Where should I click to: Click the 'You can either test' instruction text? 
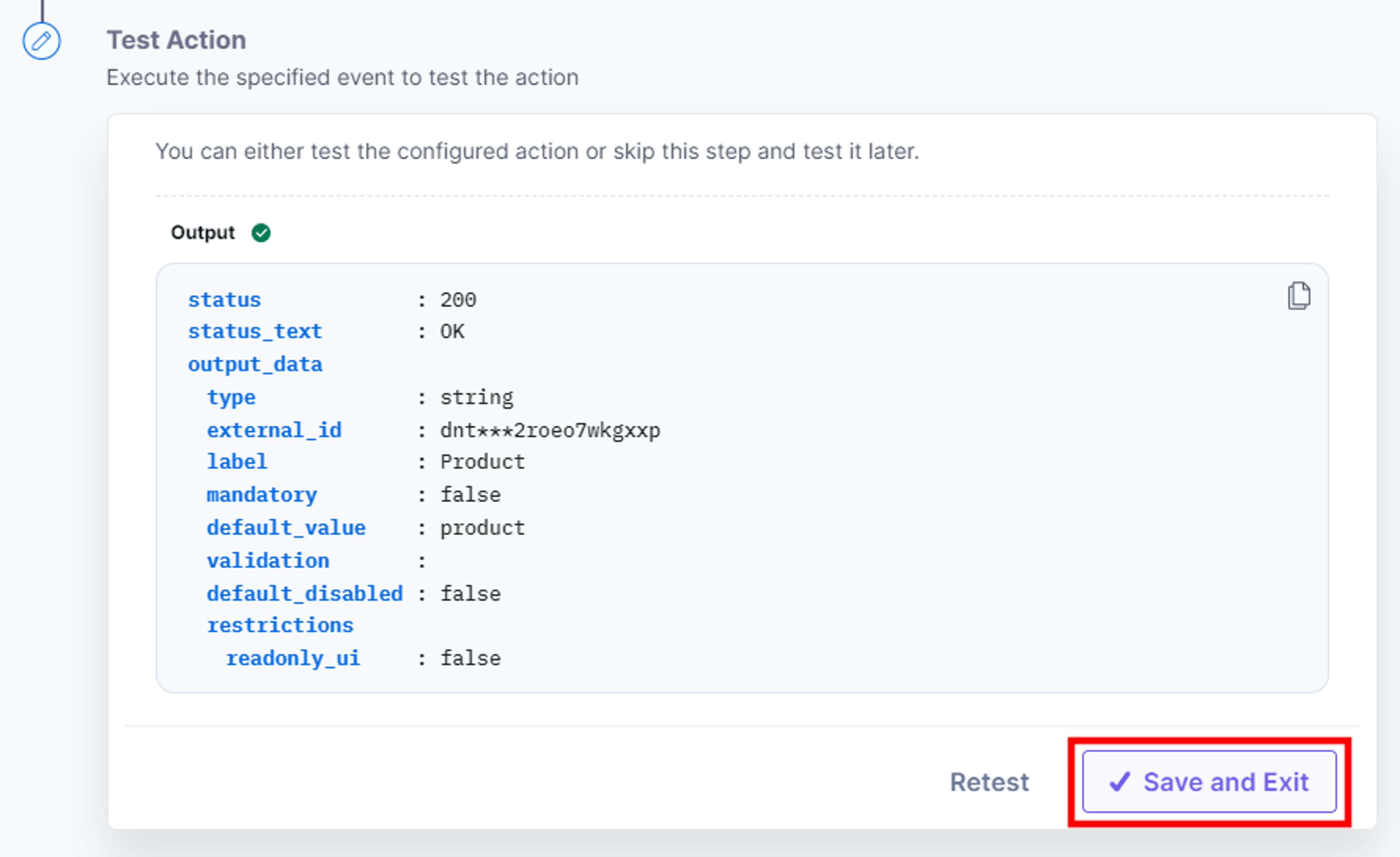pos(537,151)
